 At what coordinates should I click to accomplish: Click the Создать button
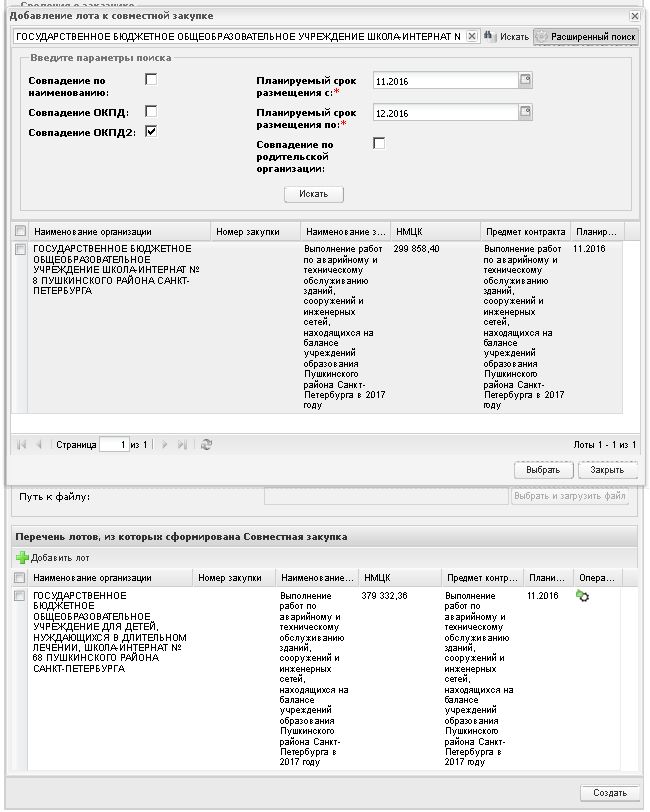(x=610, y=793)
